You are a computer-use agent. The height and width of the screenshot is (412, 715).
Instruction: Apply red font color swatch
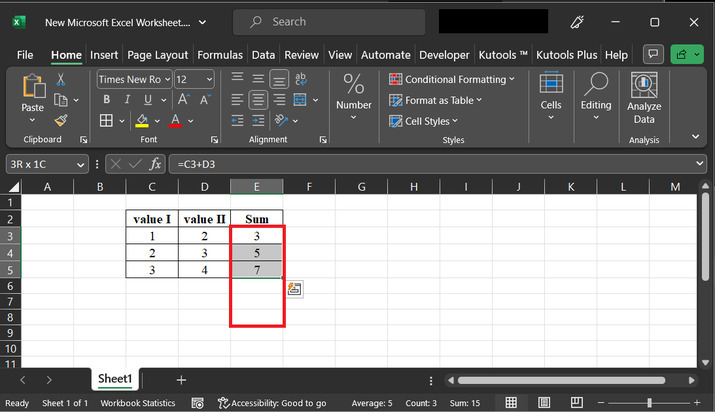click(176, 121)
